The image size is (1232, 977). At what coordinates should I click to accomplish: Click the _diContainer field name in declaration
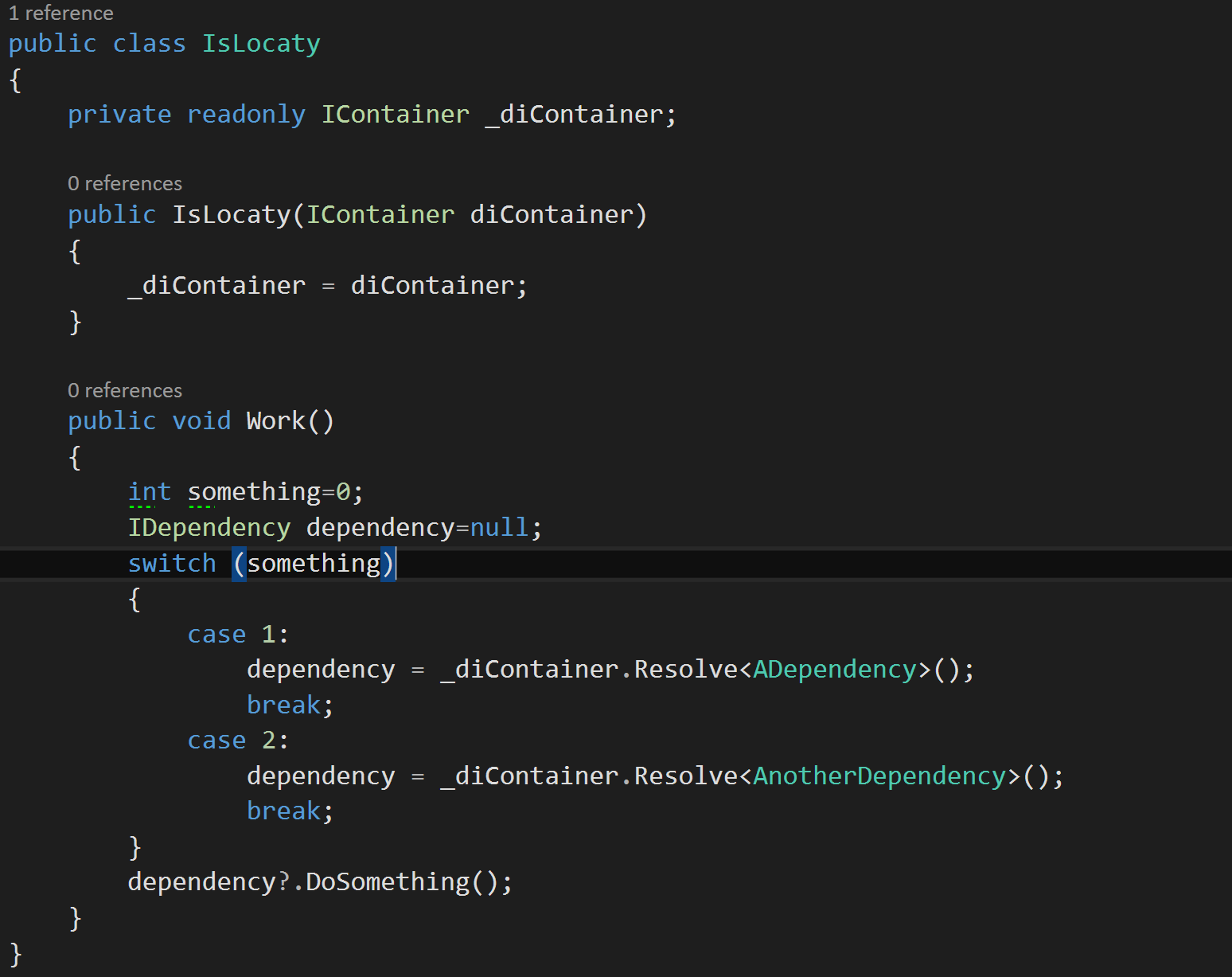(x=575, y=115)
